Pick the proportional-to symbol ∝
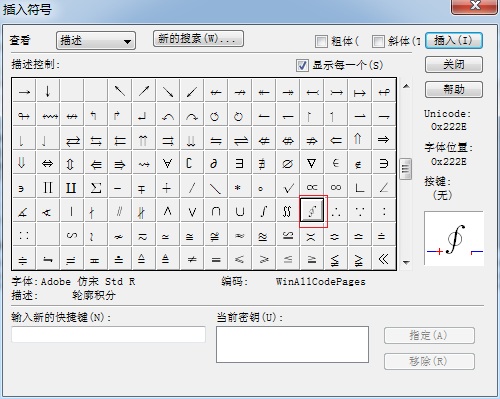 point(312,187)
